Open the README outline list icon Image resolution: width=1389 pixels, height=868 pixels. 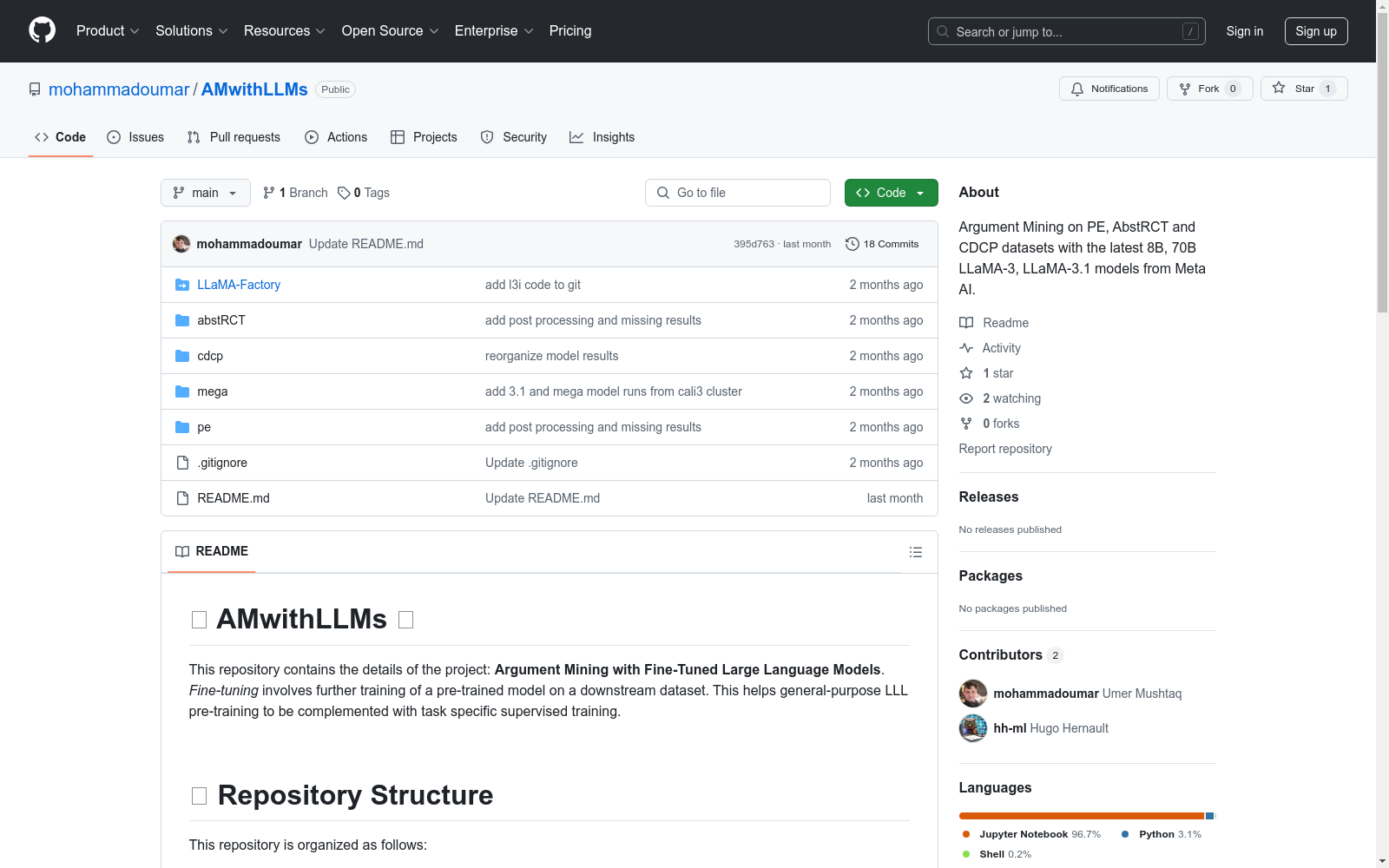coord(916,552)
